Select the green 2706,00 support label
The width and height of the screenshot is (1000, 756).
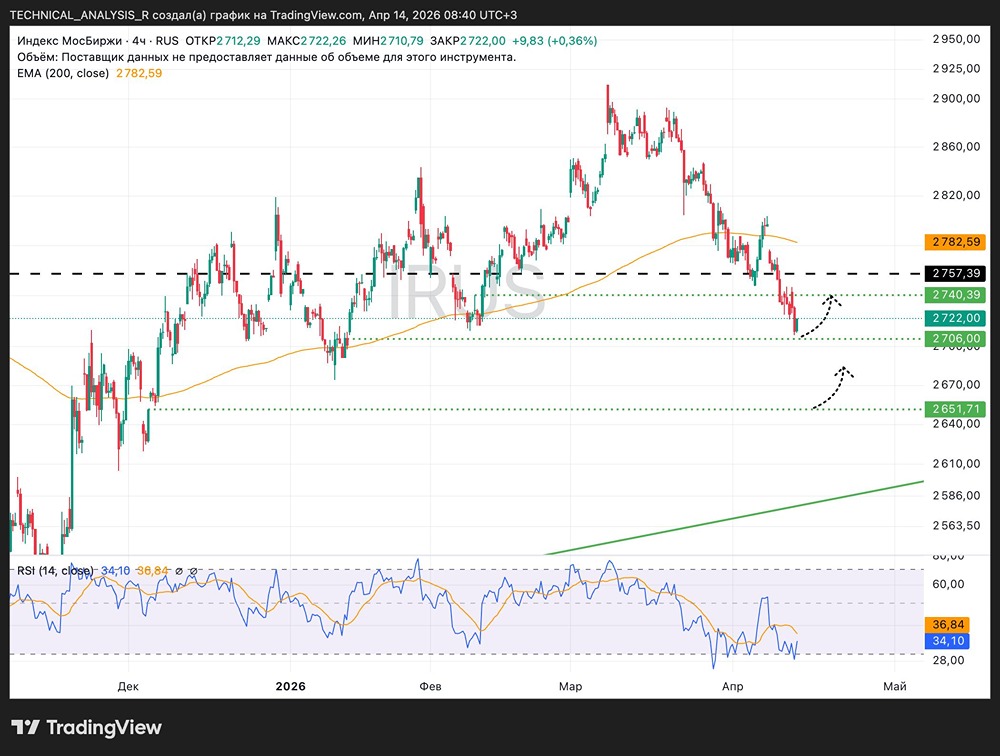click(x=958, y=339)
